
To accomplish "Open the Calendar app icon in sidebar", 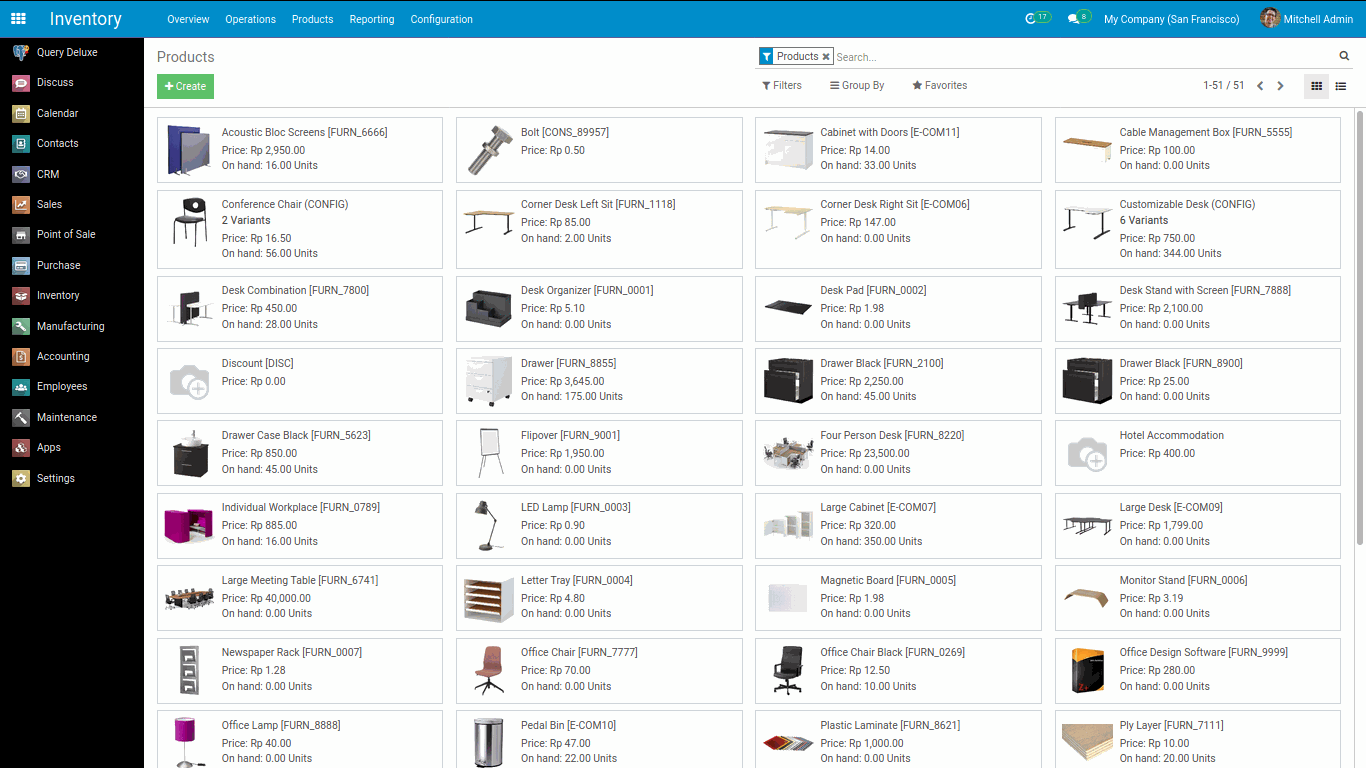I will pos(20,114).
